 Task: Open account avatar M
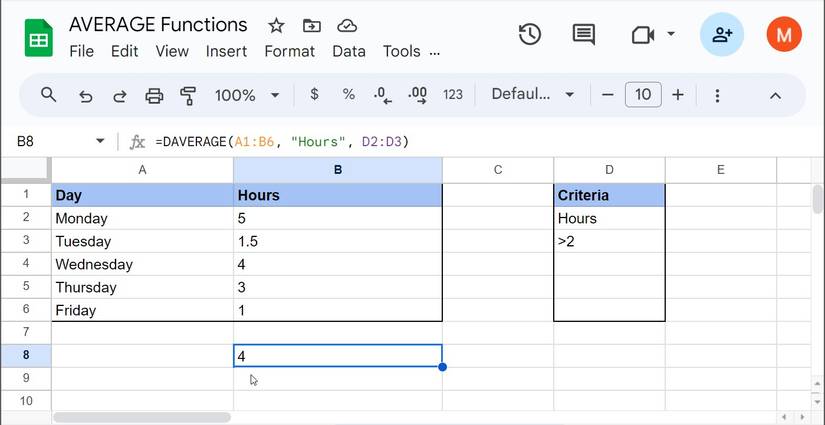pos(784,34)
